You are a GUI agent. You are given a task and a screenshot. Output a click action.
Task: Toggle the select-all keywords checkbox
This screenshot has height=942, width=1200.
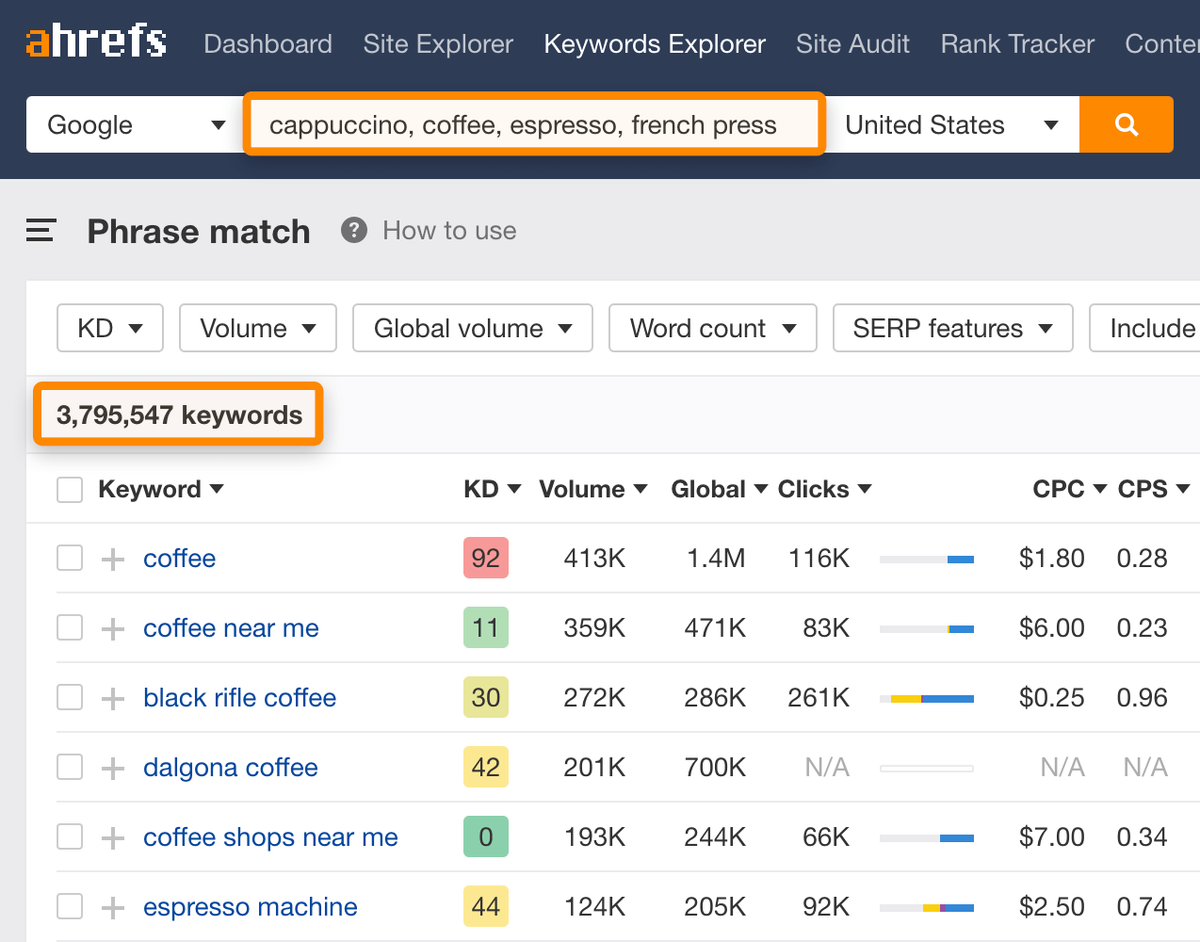(70, 490)
